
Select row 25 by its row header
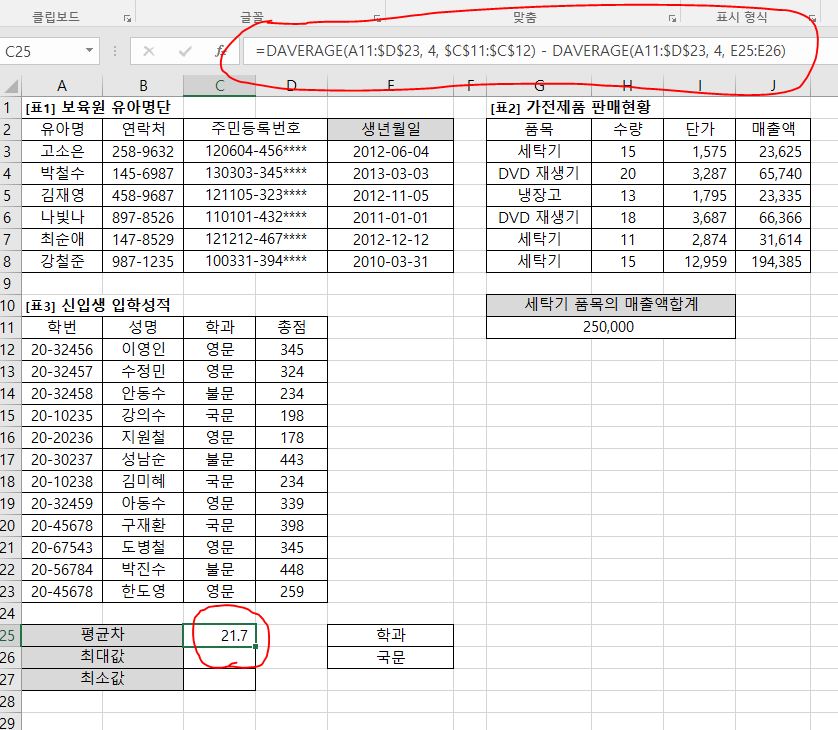point(9,635)
